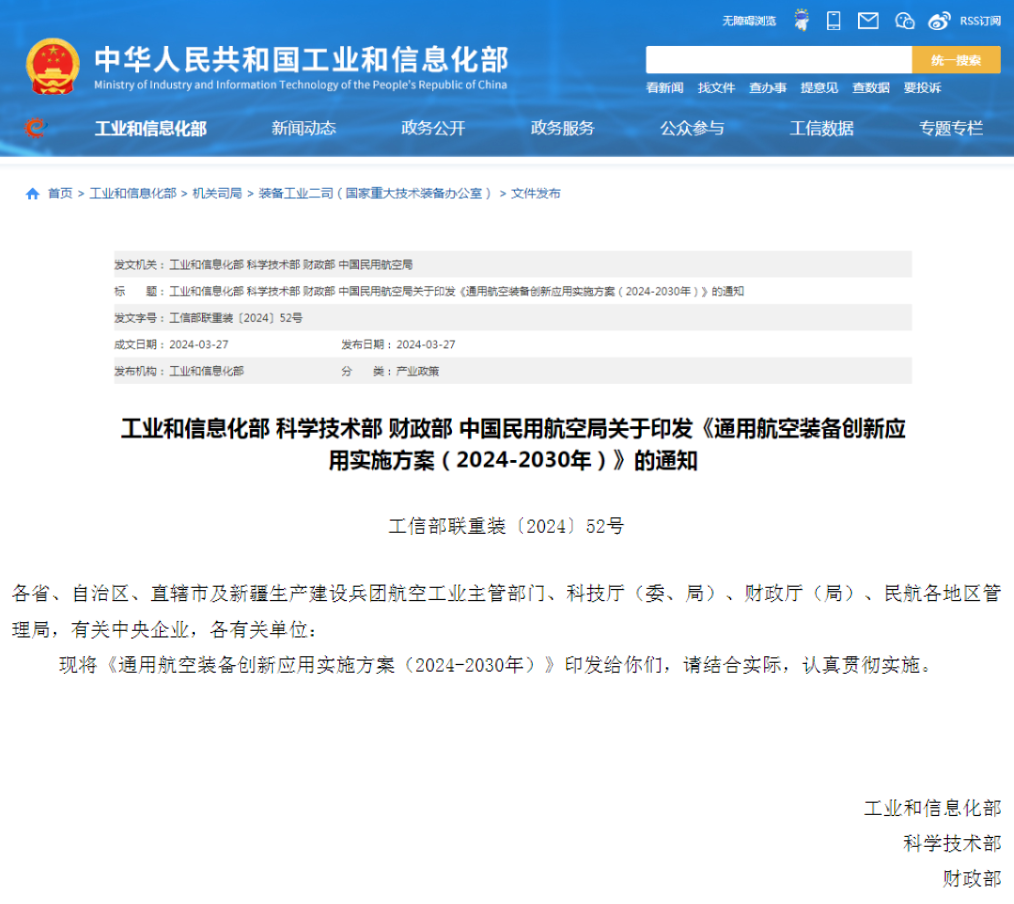
Task: Click 发布机构 工业和信息化部 entry
Action: click(x=179, y=371)
